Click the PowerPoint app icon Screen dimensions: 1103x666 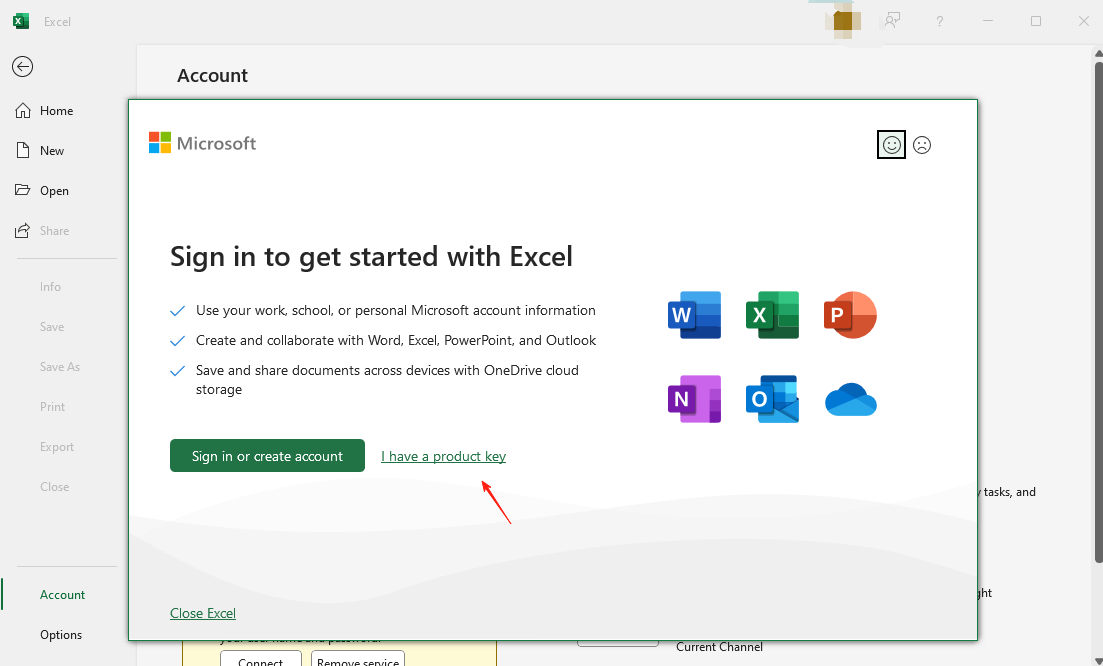click(850, 315)
